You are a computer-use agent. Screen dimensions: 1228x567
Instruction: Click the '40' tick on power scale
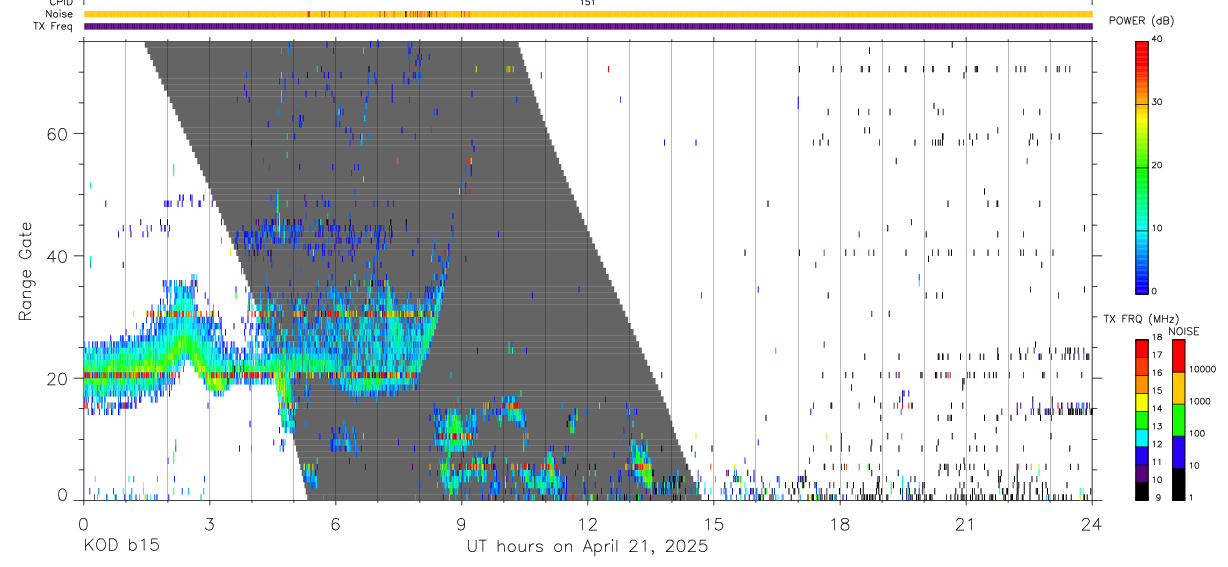pyautogui.click(x=1159, y=40)
